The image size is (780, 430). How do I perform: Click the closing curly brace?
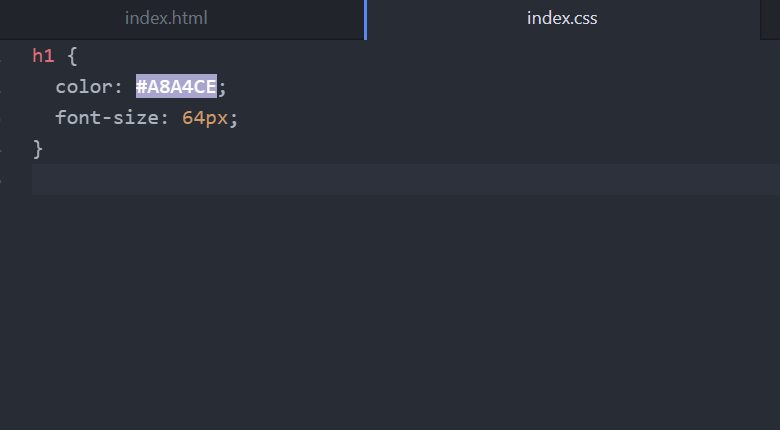pyautogui.click(x=38, y=149)
